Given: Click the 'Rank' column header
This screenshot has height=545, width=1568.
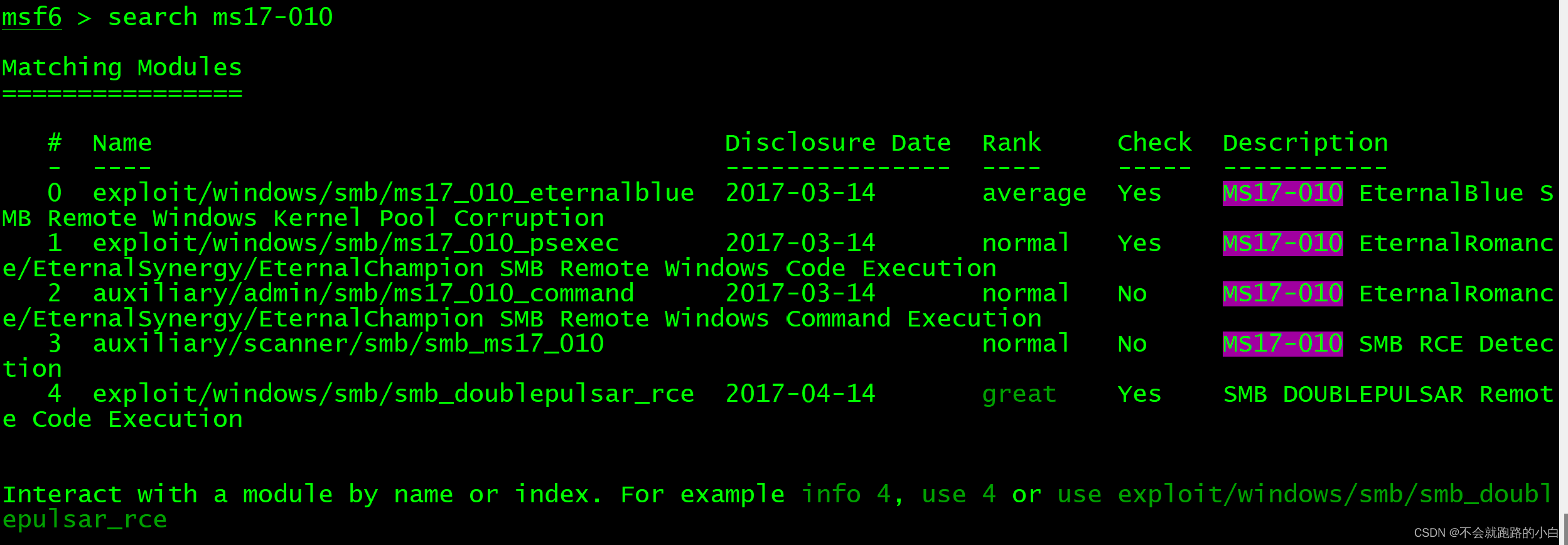Looking at the screenshot, I should 1012,143.
